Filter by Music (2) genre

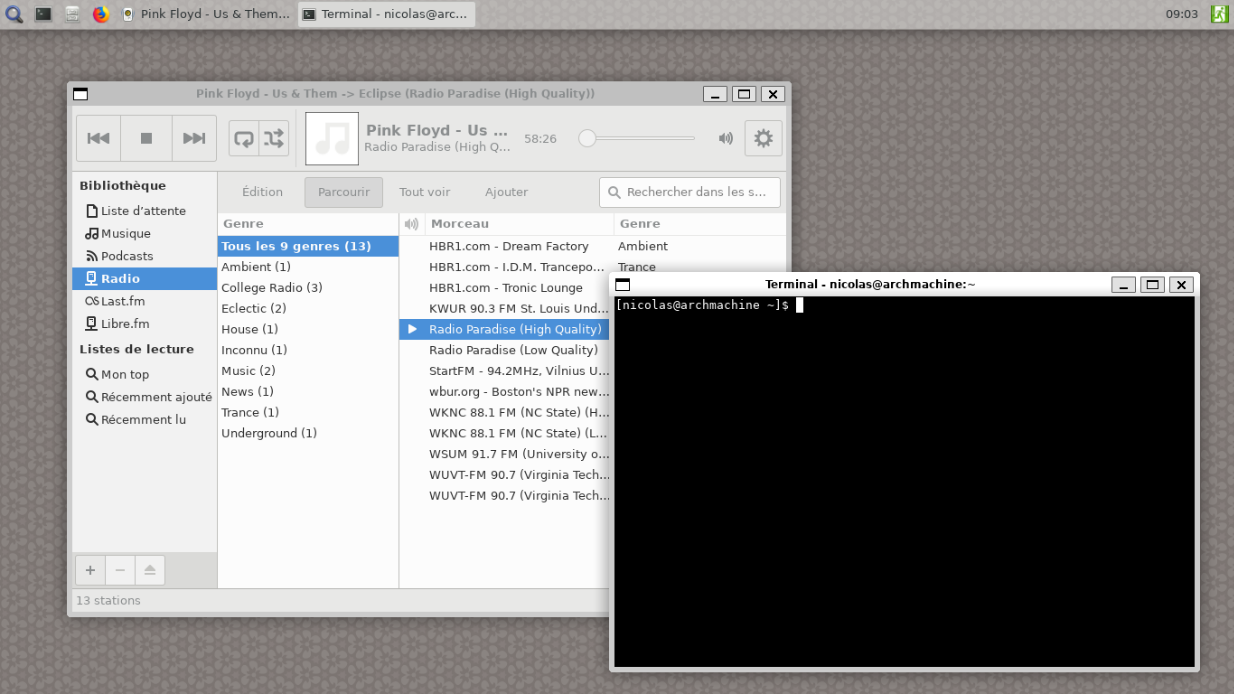(x=308, y=371)
